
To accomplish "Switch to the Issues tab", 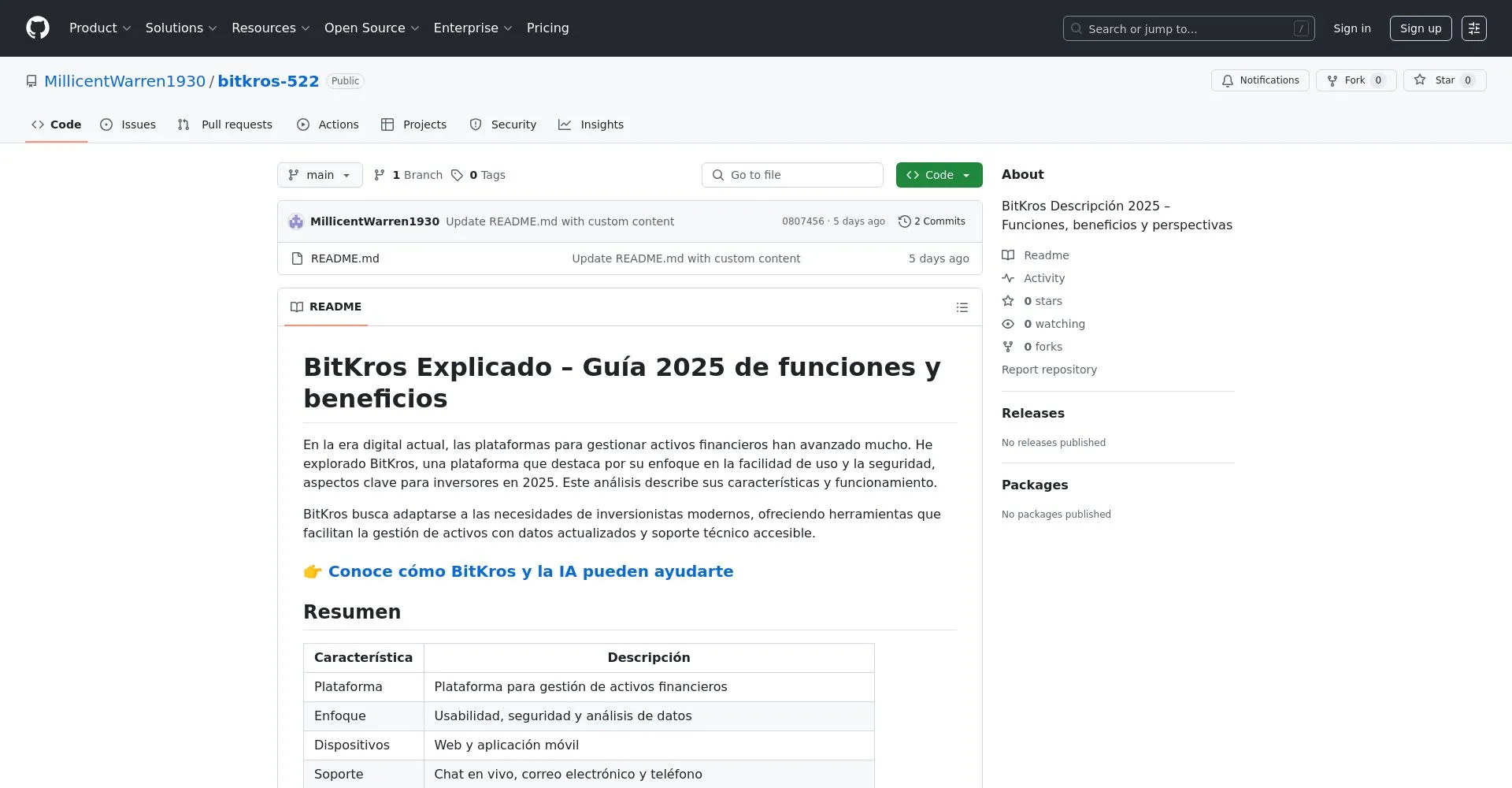I will [x=128, y=125].
